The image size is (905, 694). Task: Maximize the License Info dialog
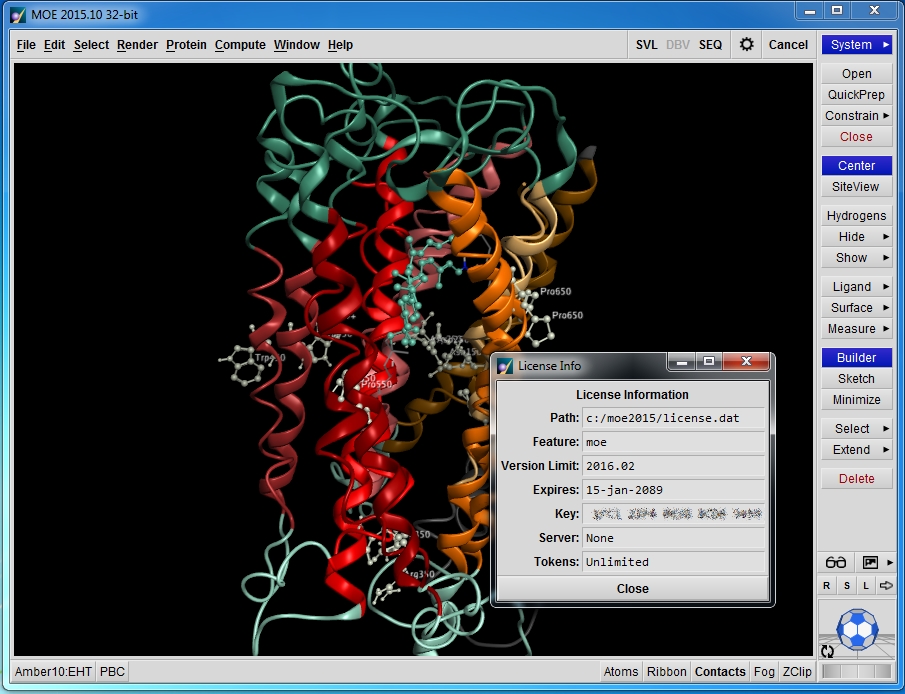pyautogui.click(x=709, y=362)
